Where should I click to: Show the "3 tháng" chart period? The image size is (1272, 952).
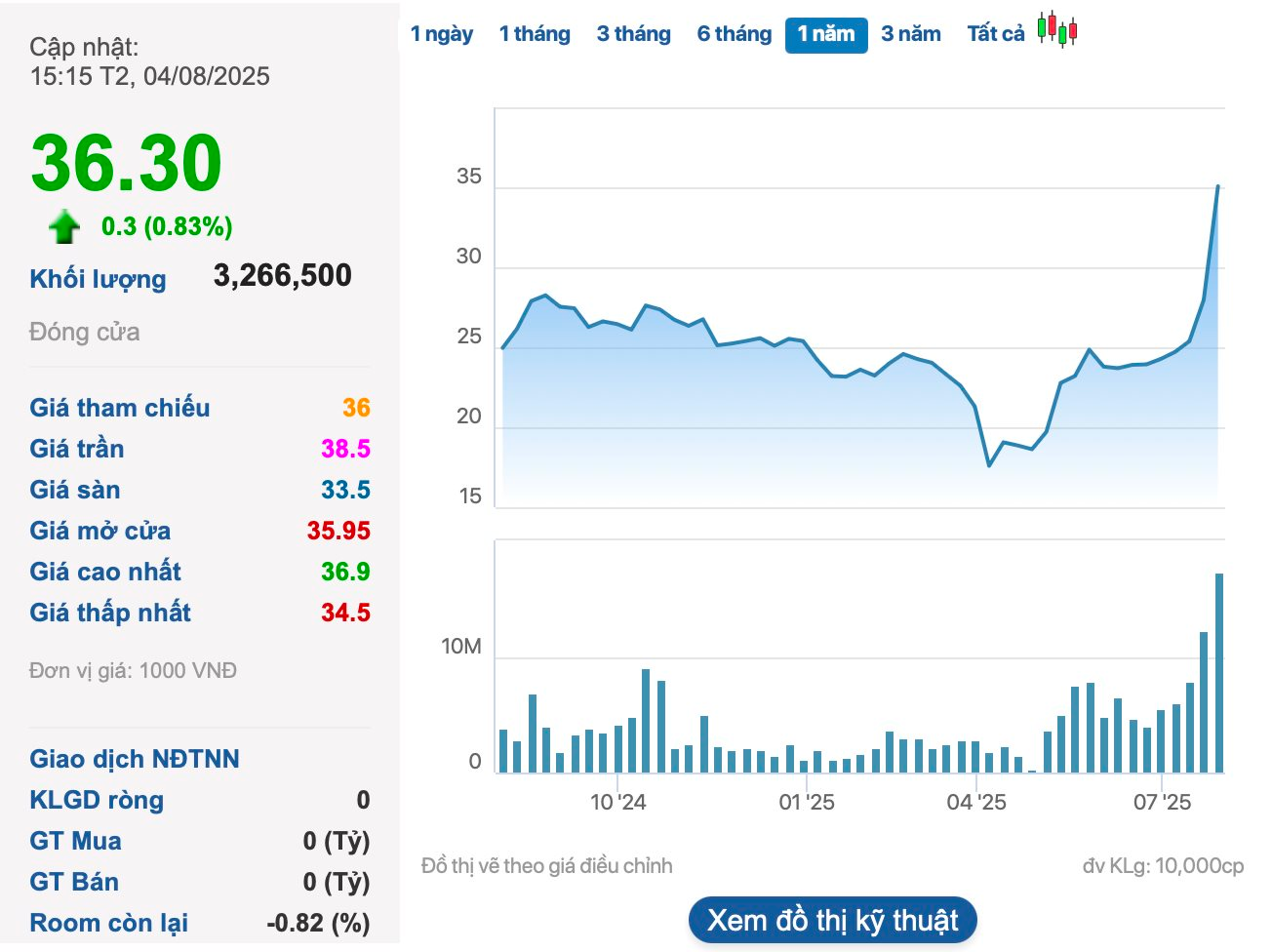coord(634,34)
